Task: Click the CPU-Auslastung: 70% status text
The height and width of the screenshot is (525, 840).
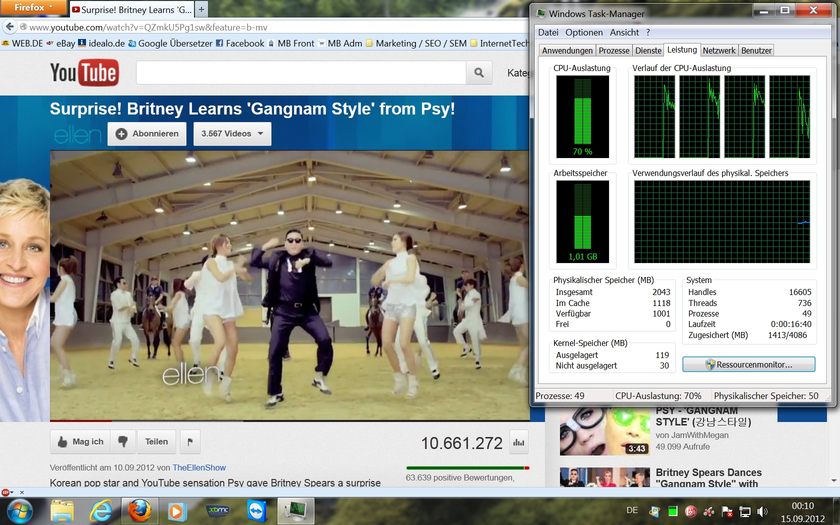Action: coord(658,396)
